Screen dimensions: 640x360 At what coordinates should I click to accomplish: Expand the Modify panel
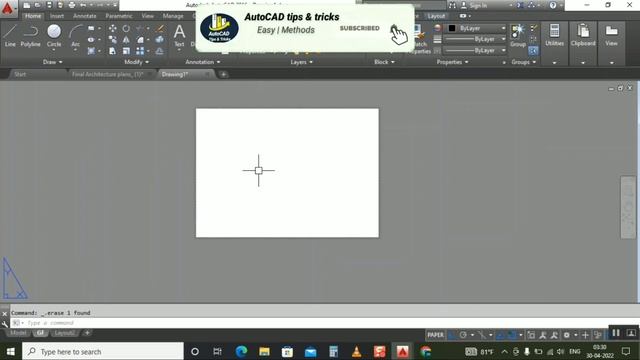[x=136, y=62]
